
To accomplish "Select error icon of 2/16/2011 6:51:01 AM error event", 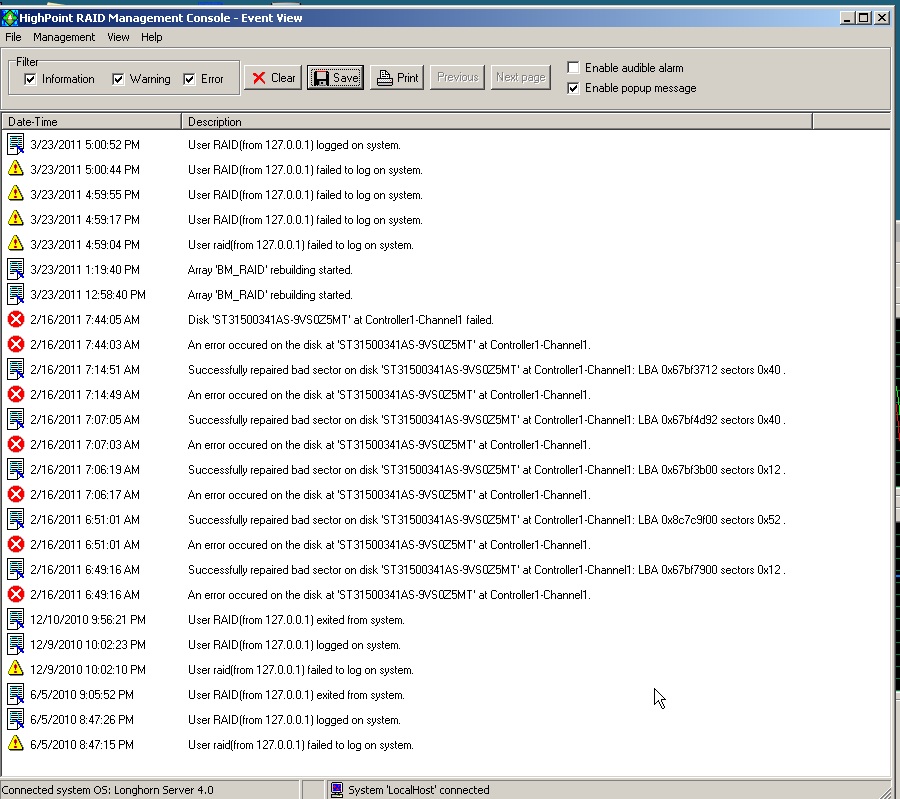I will (x=15, y=544).
